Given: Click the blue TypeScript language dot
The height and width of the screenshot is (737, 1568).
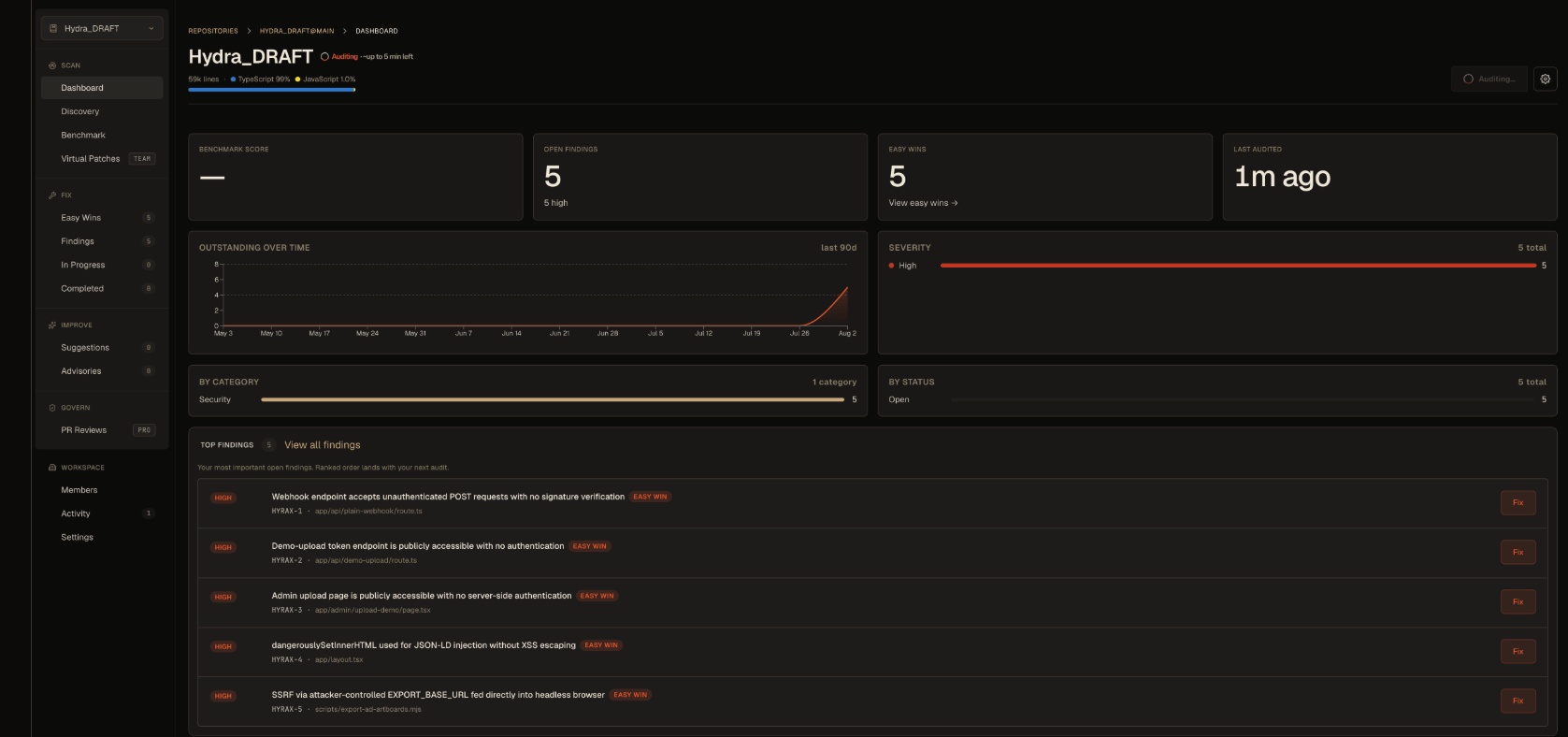Looking at the screenshot, I should pos(233,79).
